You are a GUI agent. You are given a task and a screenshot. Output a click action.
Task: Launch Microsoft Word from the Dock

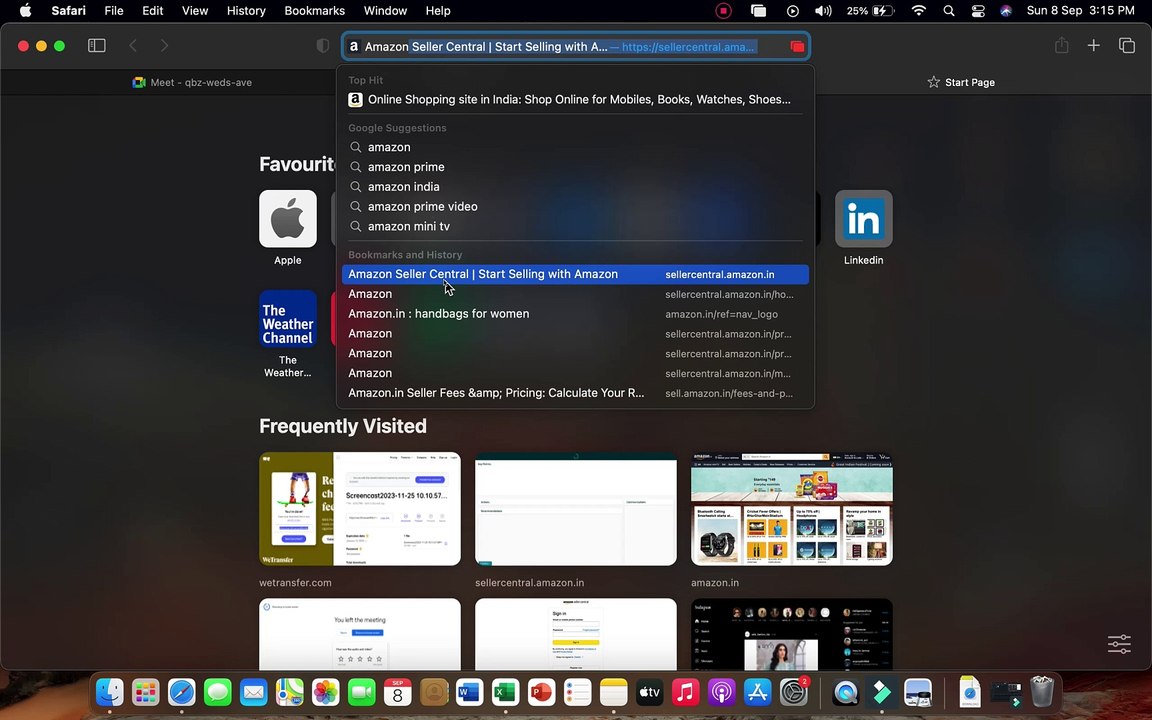[x=469, y=692]
